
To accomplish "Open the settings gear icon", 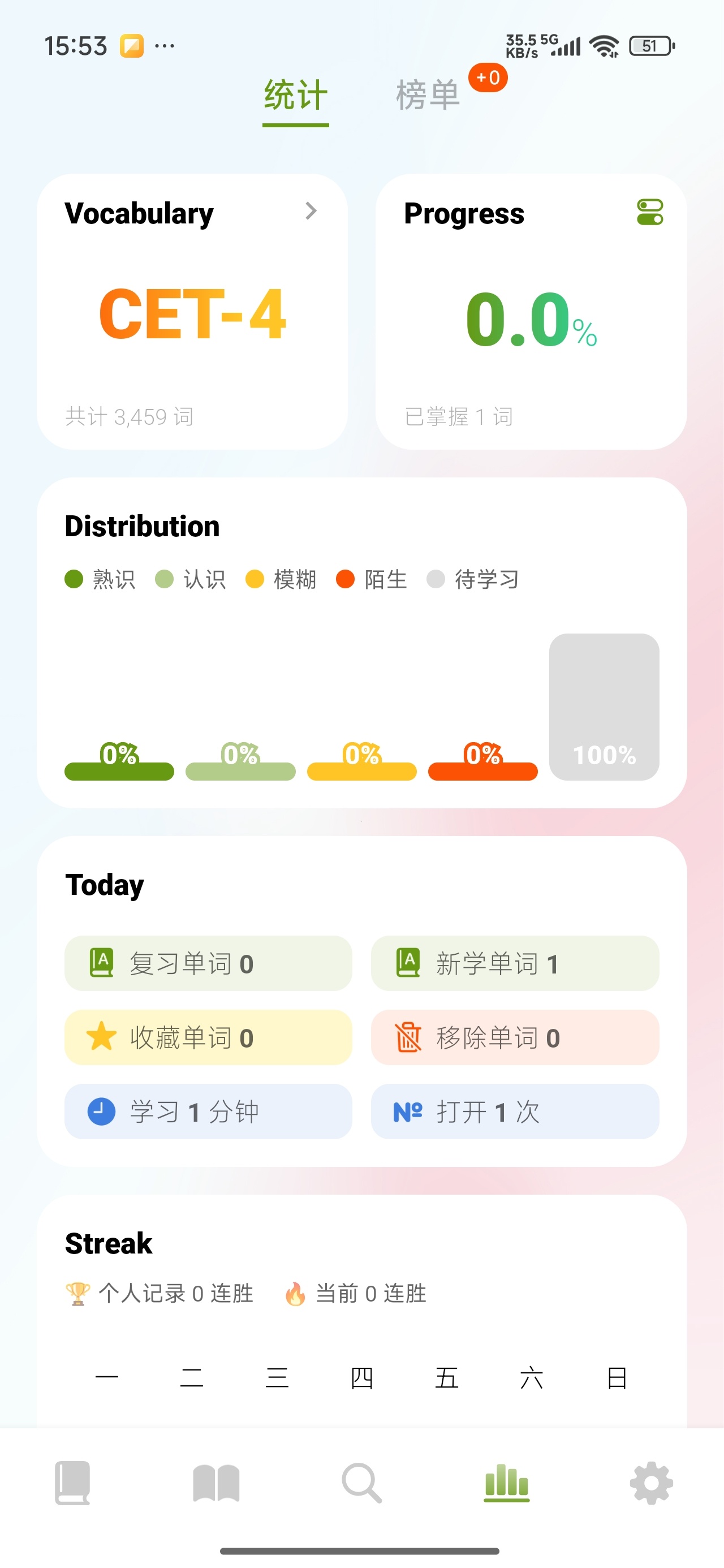I will tap(651, 1483).
